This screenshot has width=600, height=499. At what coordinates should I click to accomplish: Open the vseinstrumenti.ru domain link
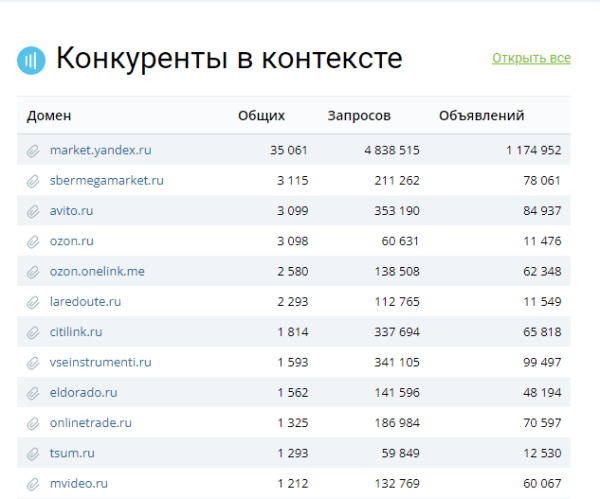101,362
